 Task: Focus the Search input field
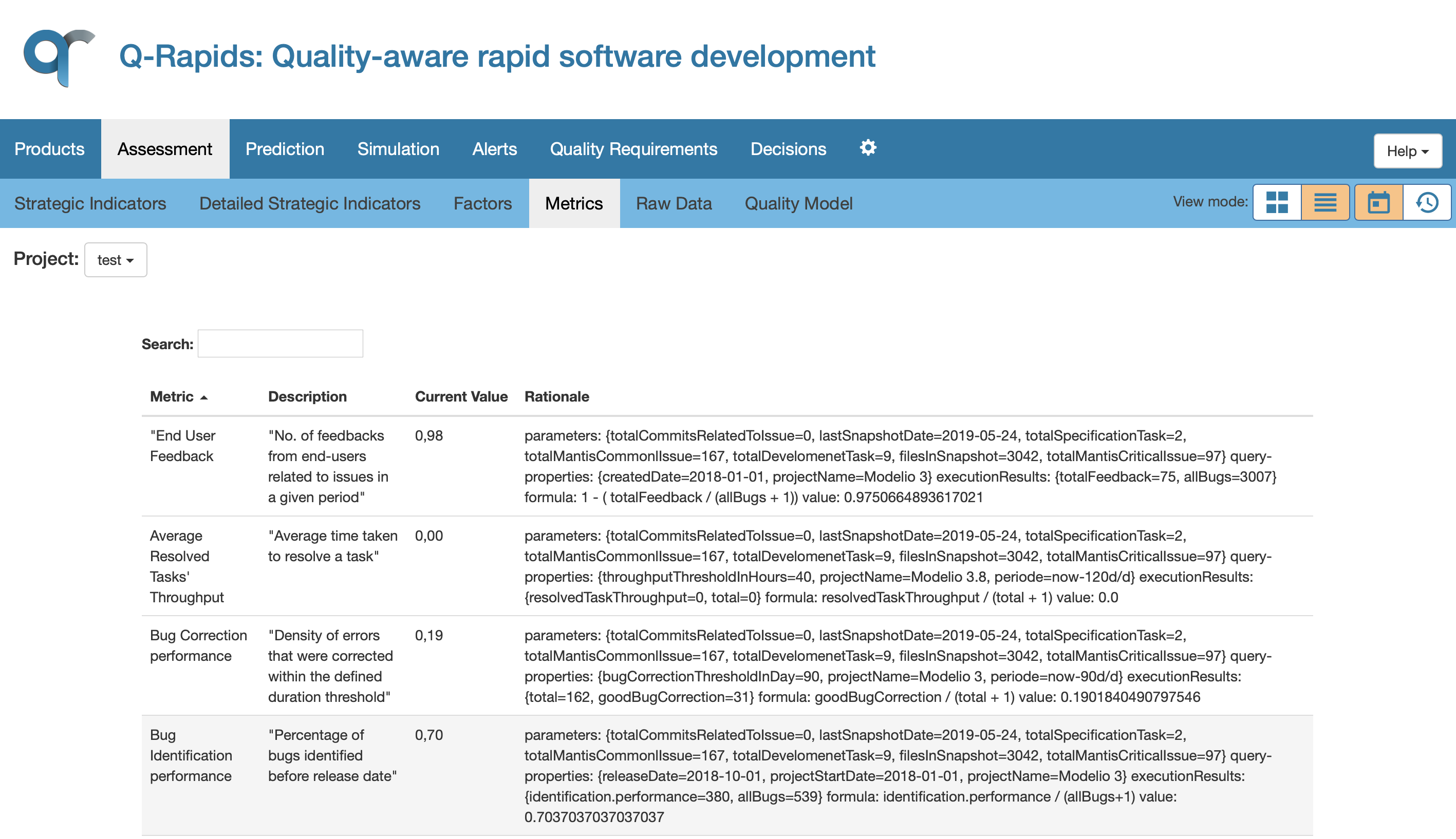(280, 344)
